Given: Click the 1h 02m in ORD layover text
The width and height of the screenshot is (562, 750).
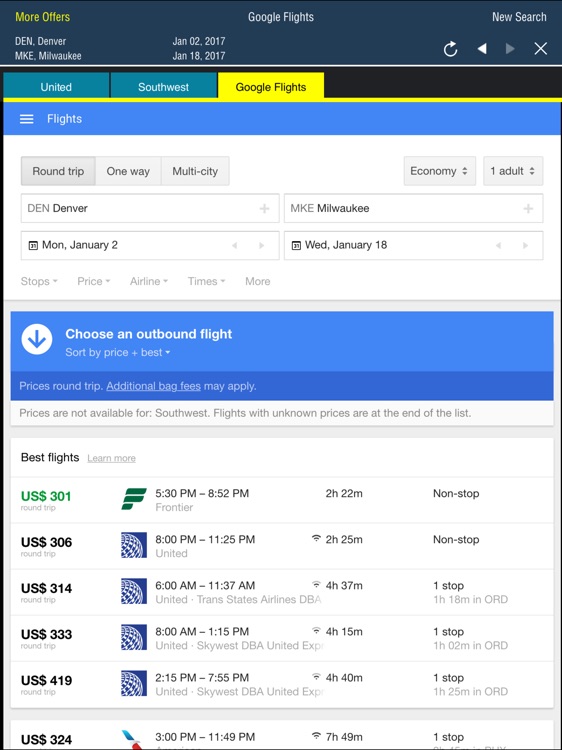Looking at the screenshot, I should [470, 646].
